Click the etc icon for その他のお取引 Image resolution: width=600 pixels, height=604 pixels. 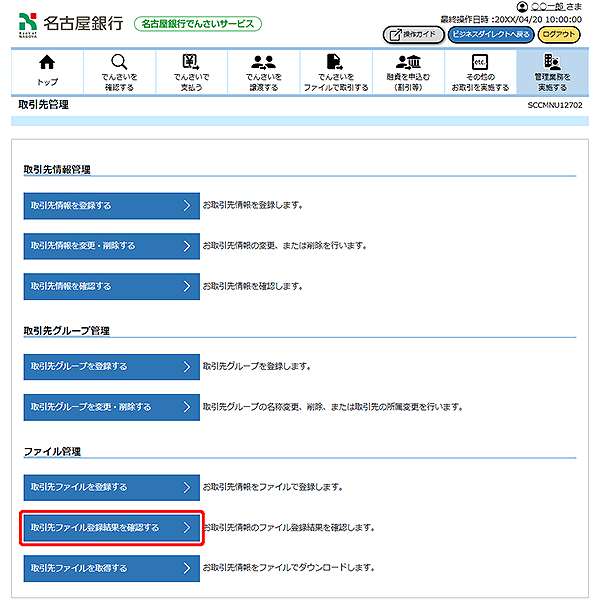point(480,62)
